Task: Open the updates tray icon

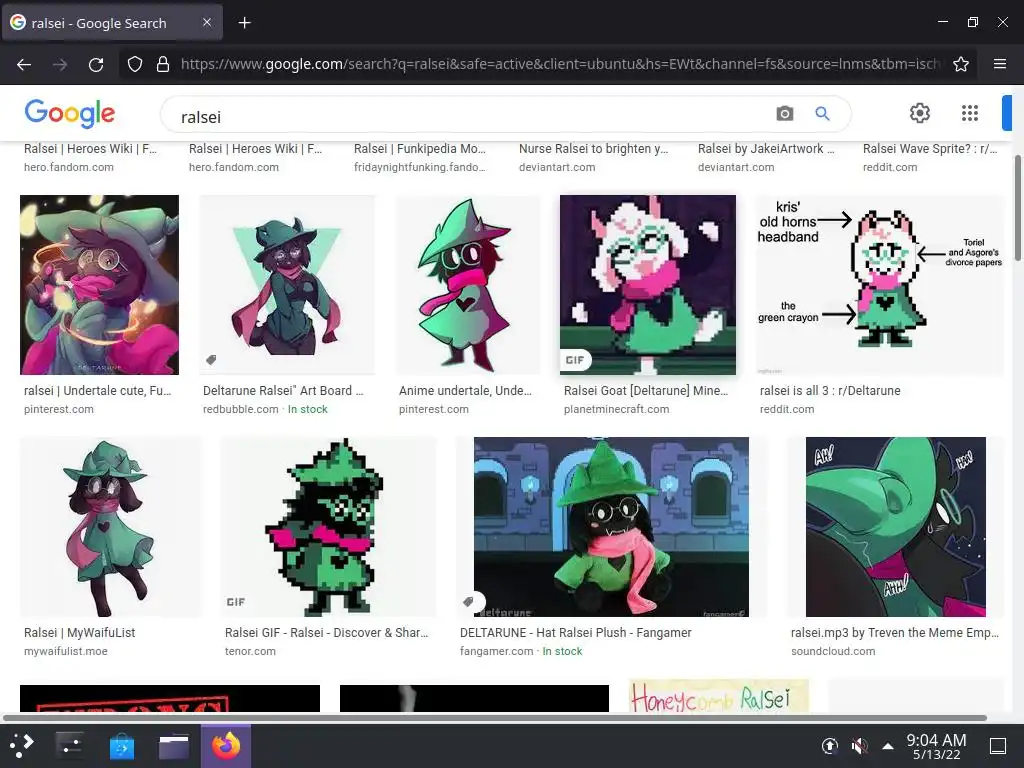Action: tap(829, 745)
